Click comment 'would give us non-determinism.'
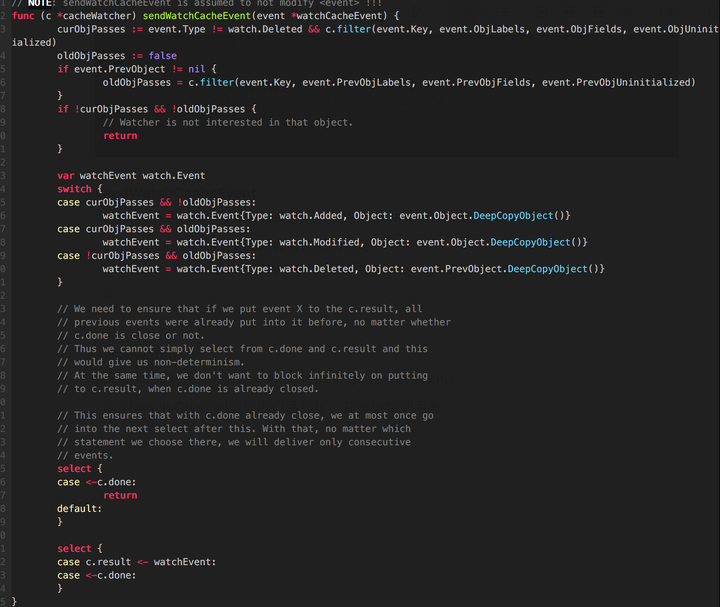 tap(151, 362)
